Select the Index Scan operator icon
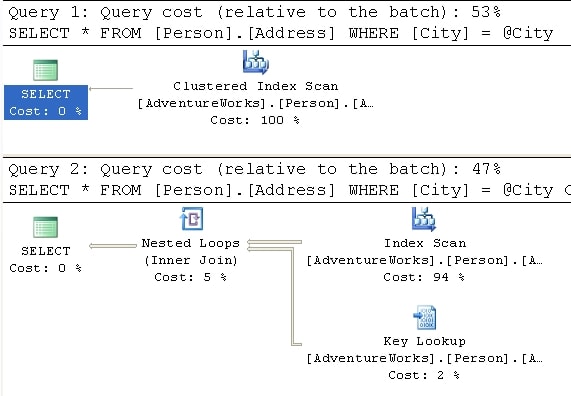Viewport: 571px width, 396px height. point(424,219)
